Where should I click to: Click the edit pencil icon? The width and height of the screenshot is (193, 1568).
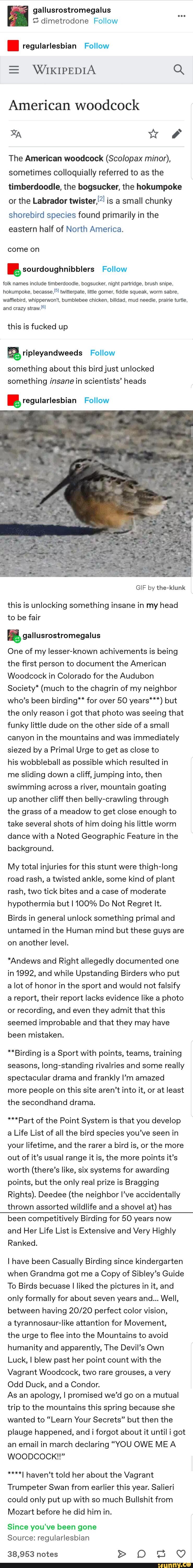[x=177, y=134]
